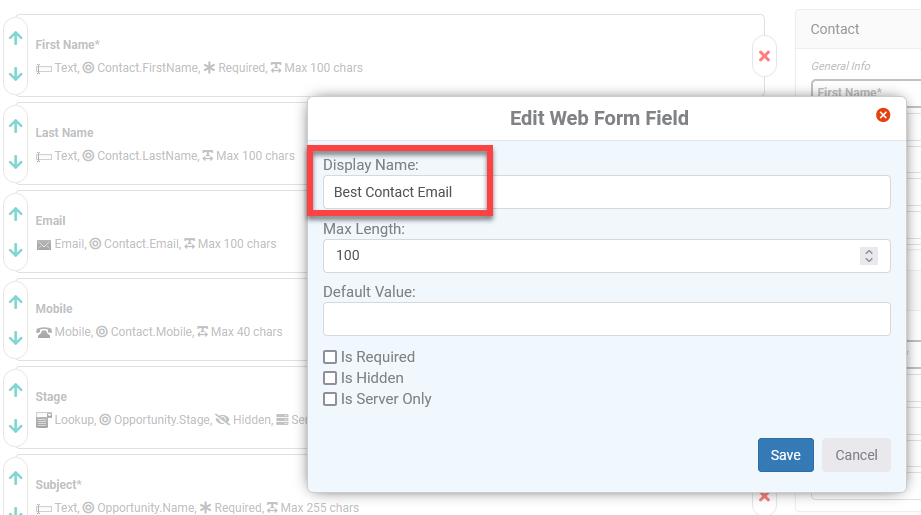921x515 pixels.
Task: Close the Edit Web Form Field dialog
Action: pos(883,115)
